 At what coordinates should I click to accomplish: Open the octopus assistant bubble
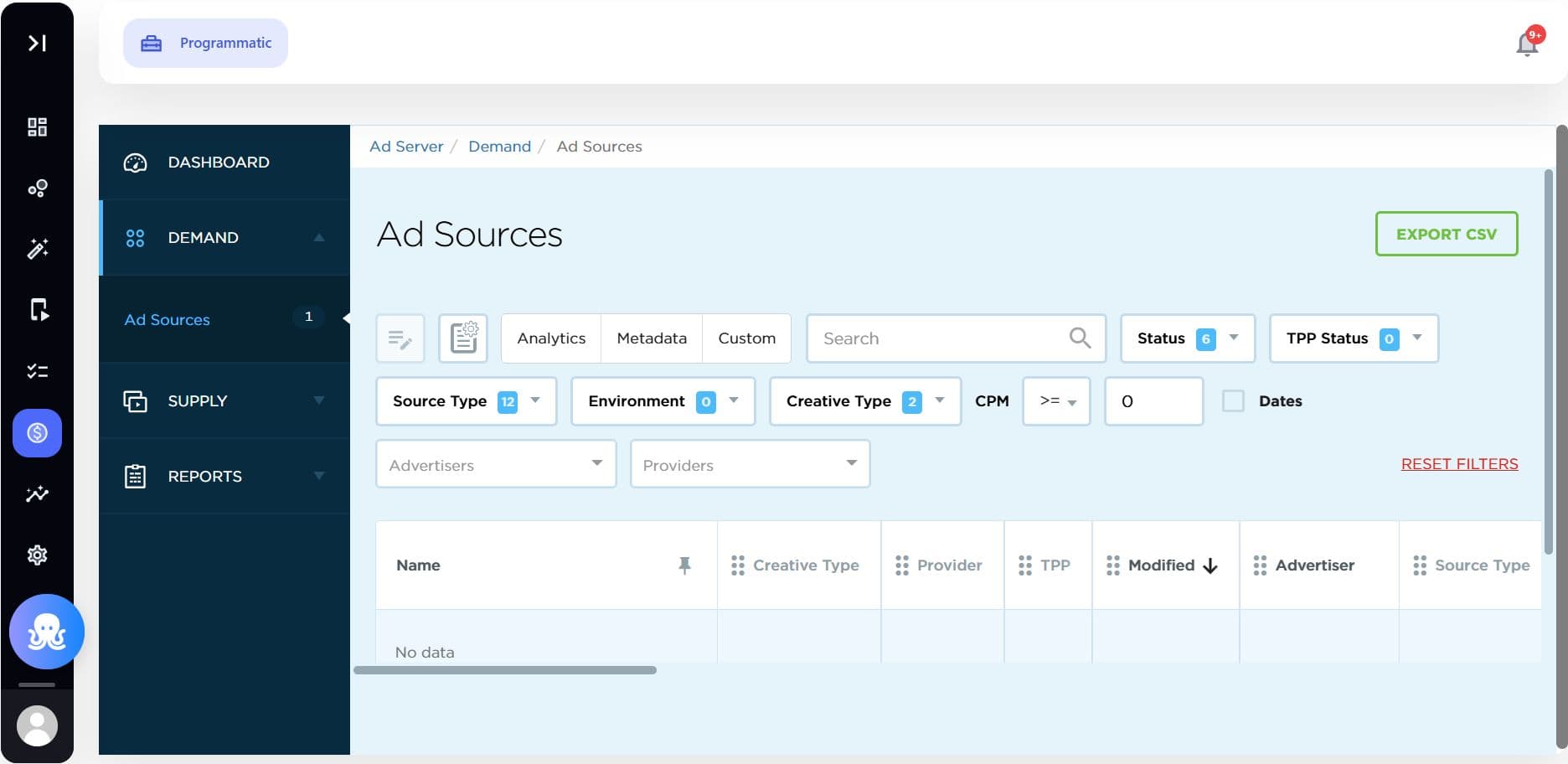tap(47, 632)
